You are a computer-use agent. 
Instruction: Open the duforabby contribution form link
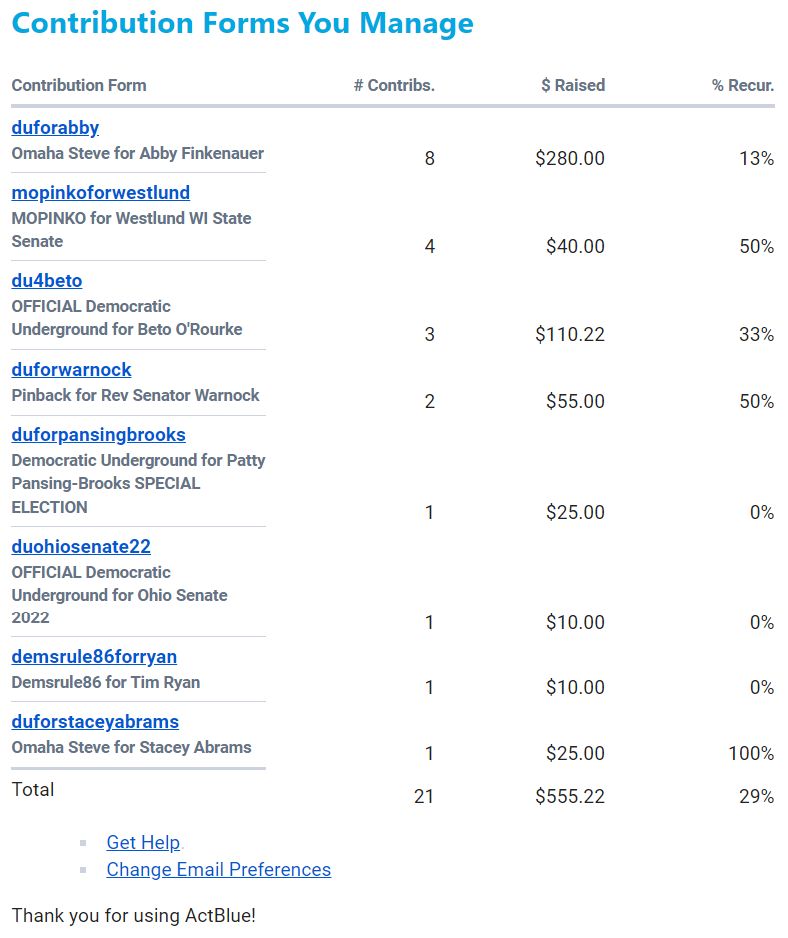pyautogui.click(x=55, y=128)
